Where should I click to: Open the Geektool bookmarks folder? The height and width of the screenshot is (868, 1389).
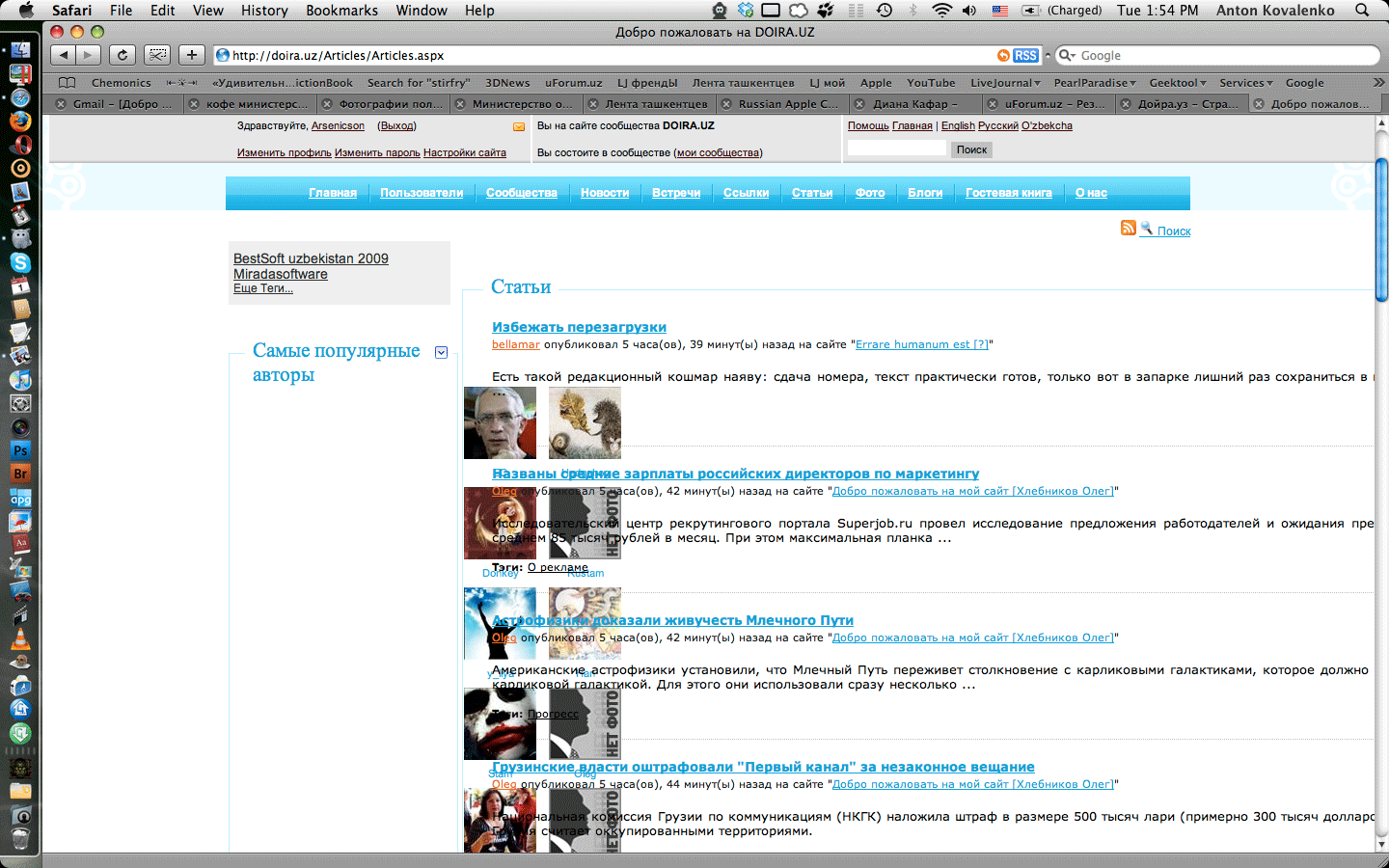[1177, 83]
